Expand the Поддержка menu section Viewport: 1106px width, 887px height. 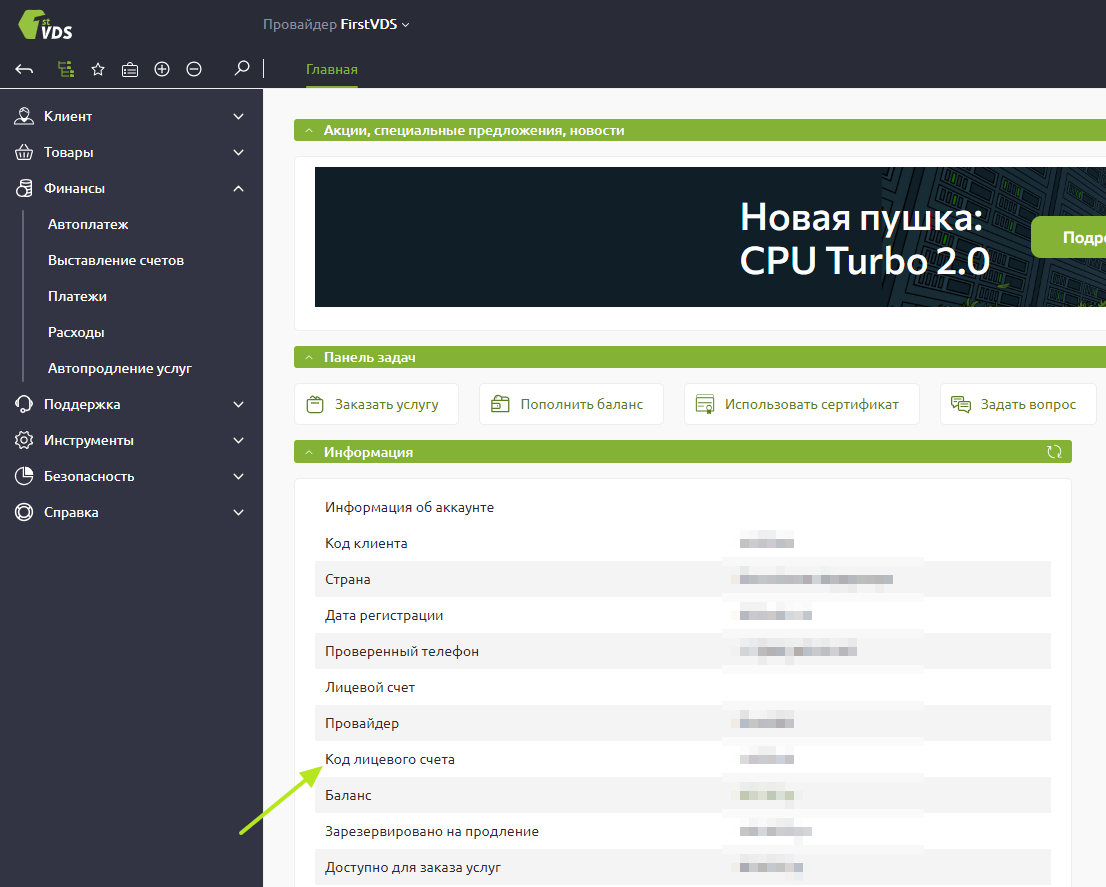239,404
